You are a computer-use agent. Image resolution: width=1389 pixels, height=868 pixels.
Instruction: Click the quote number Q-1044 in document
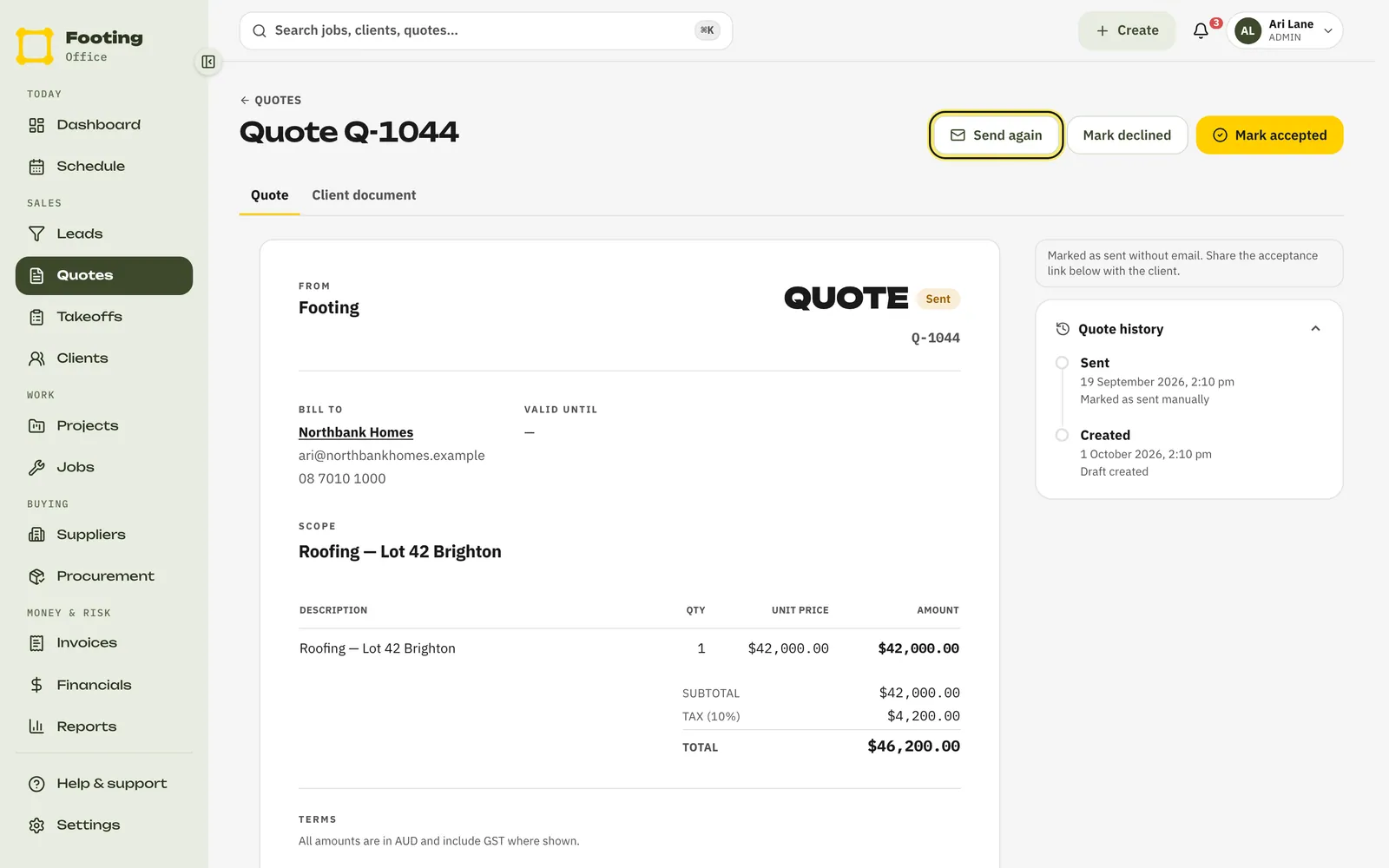click(935, 338)
